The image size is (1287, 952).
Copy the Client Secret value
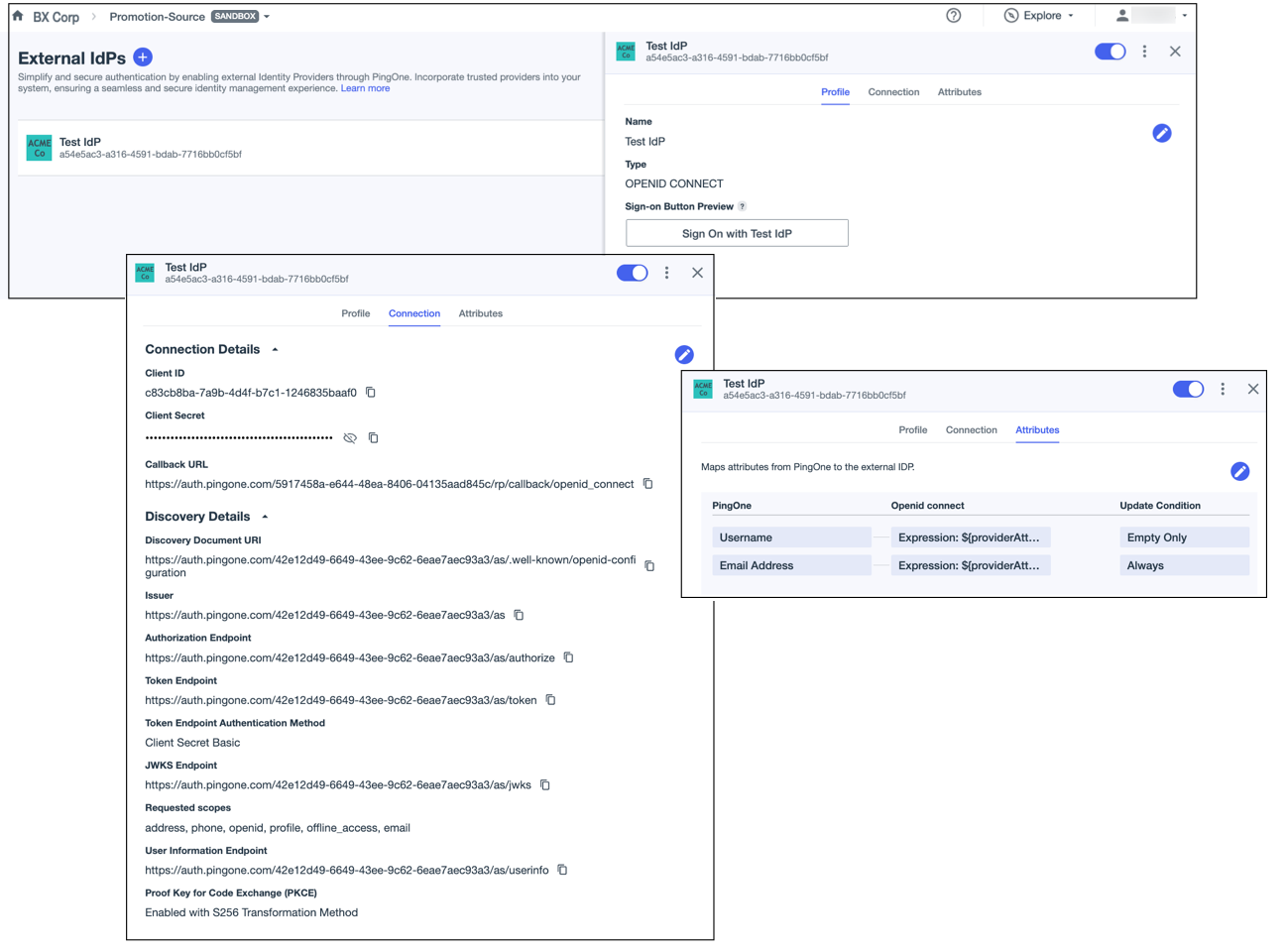click(374, 437)
